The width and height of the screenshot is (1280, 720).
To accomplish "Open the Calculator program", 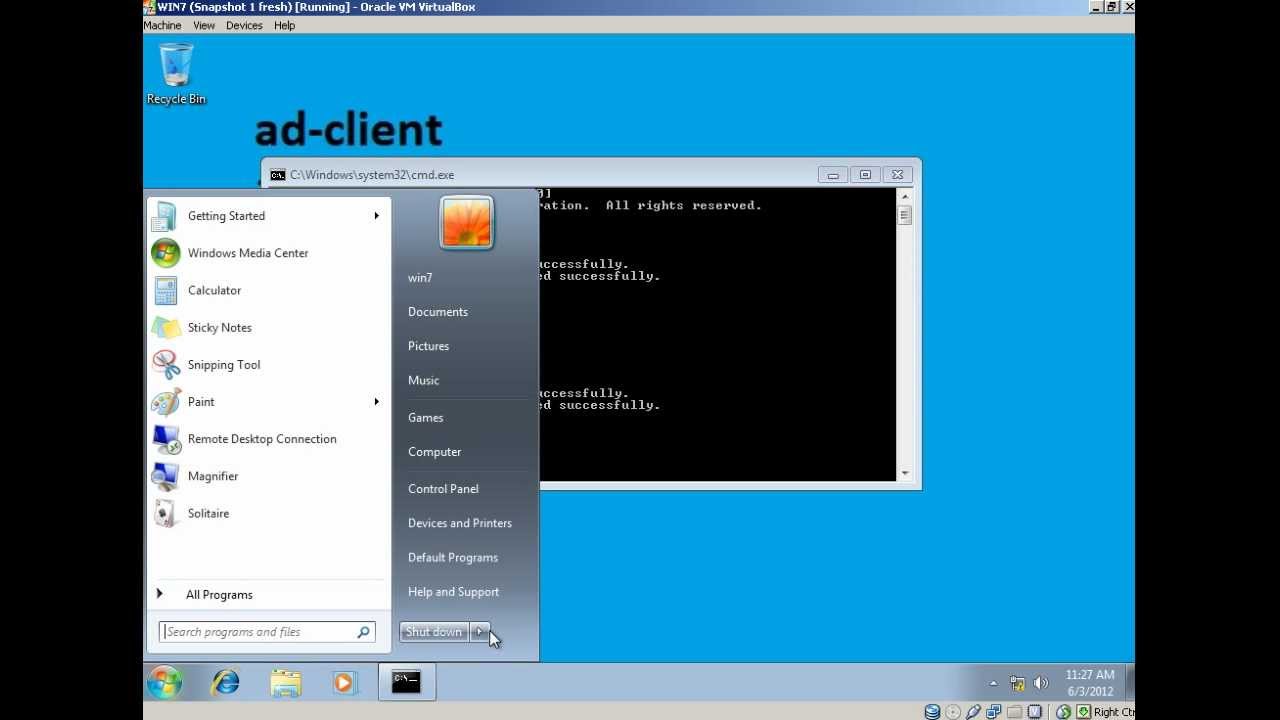I will [267, 290].
